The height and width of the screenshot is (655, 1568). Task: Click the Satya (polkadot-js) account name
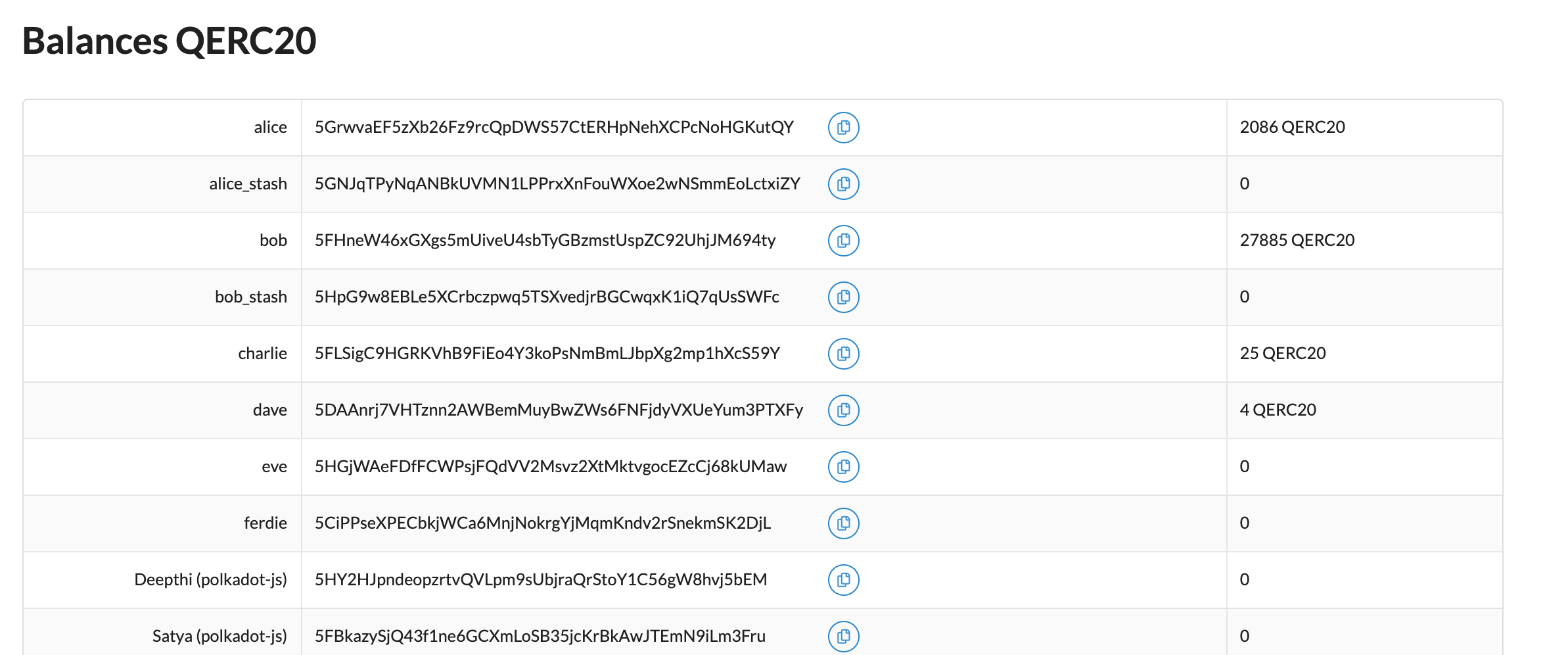(x=219, y=636)
